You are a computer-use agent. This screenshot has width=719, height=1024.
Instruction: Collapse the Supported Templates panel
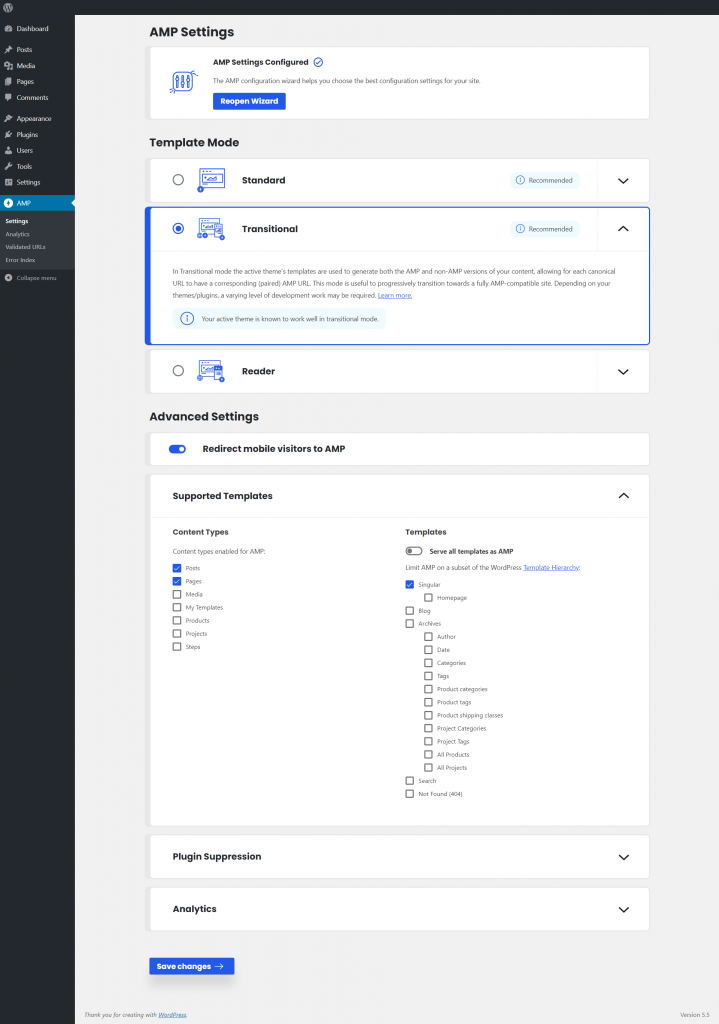click(623, 495)
